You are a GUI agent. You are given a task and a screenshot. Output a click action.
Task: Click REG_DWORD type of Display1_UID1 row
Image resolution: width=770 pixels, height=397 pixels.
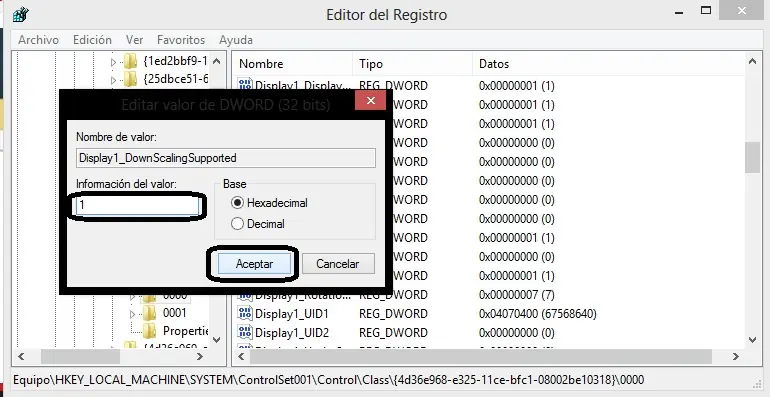[x=393, y=314]
